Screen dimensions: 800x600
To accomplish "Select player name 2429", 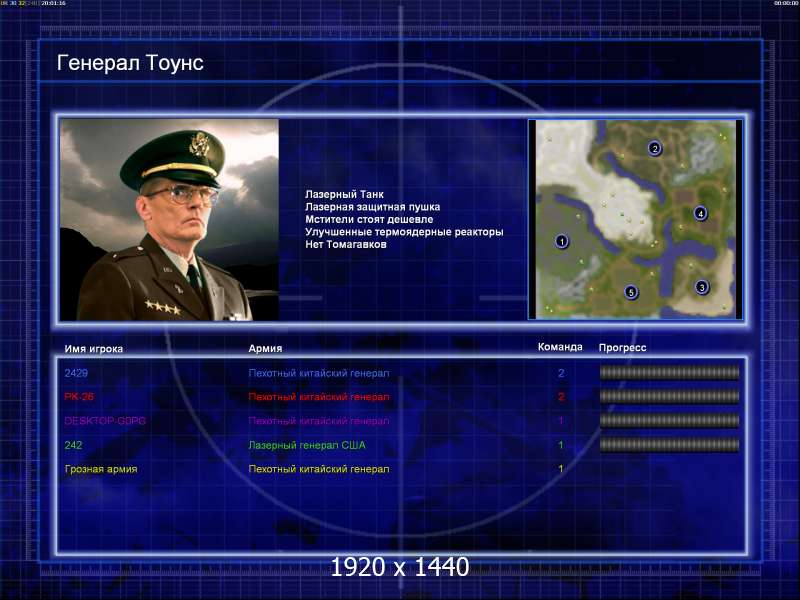I will click(x=76, y=373).
